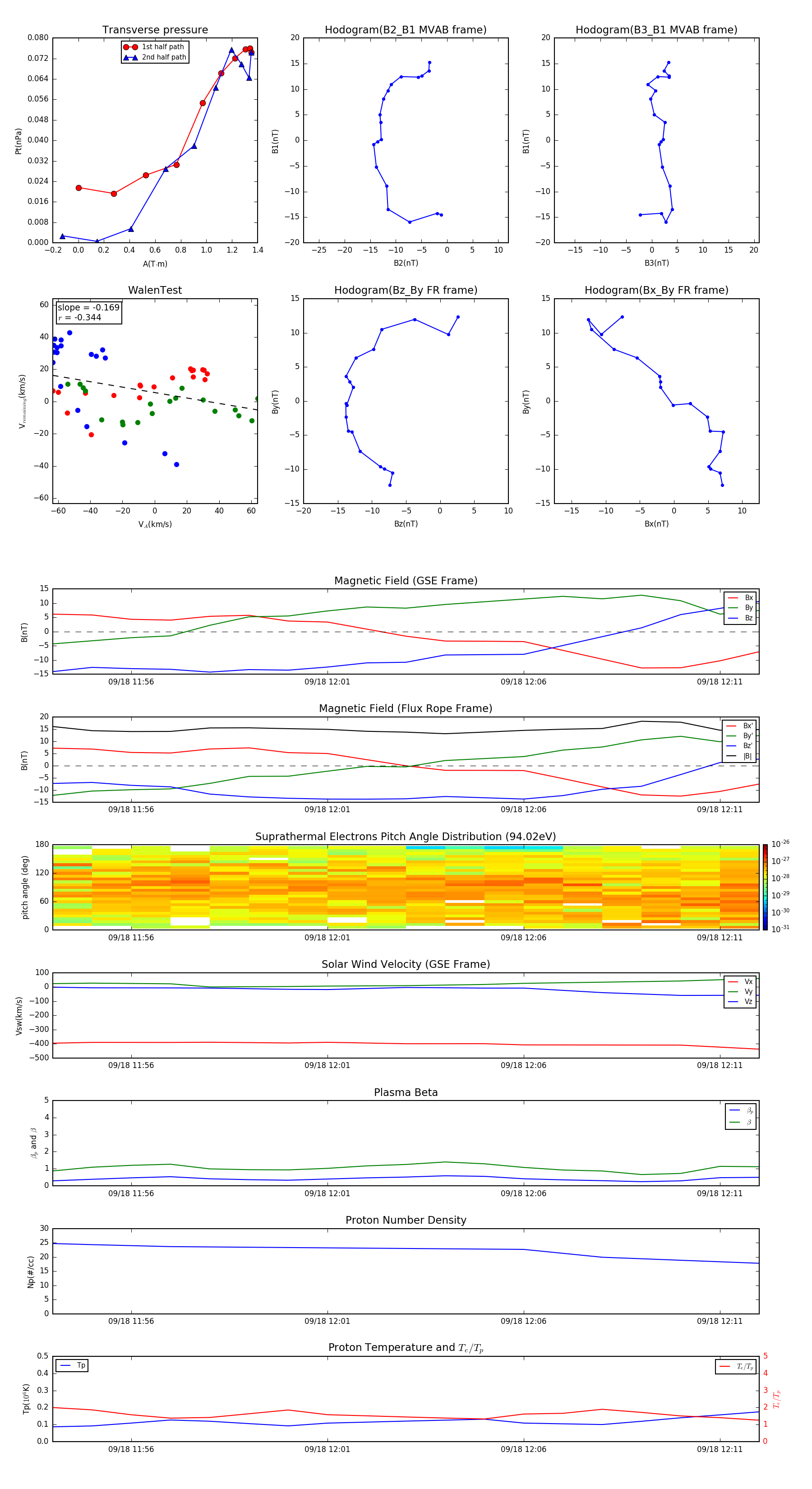This screenshot has width=812, height=1489.
Task: Click the Transverse pressure plot title
Action: pos(155,30)
